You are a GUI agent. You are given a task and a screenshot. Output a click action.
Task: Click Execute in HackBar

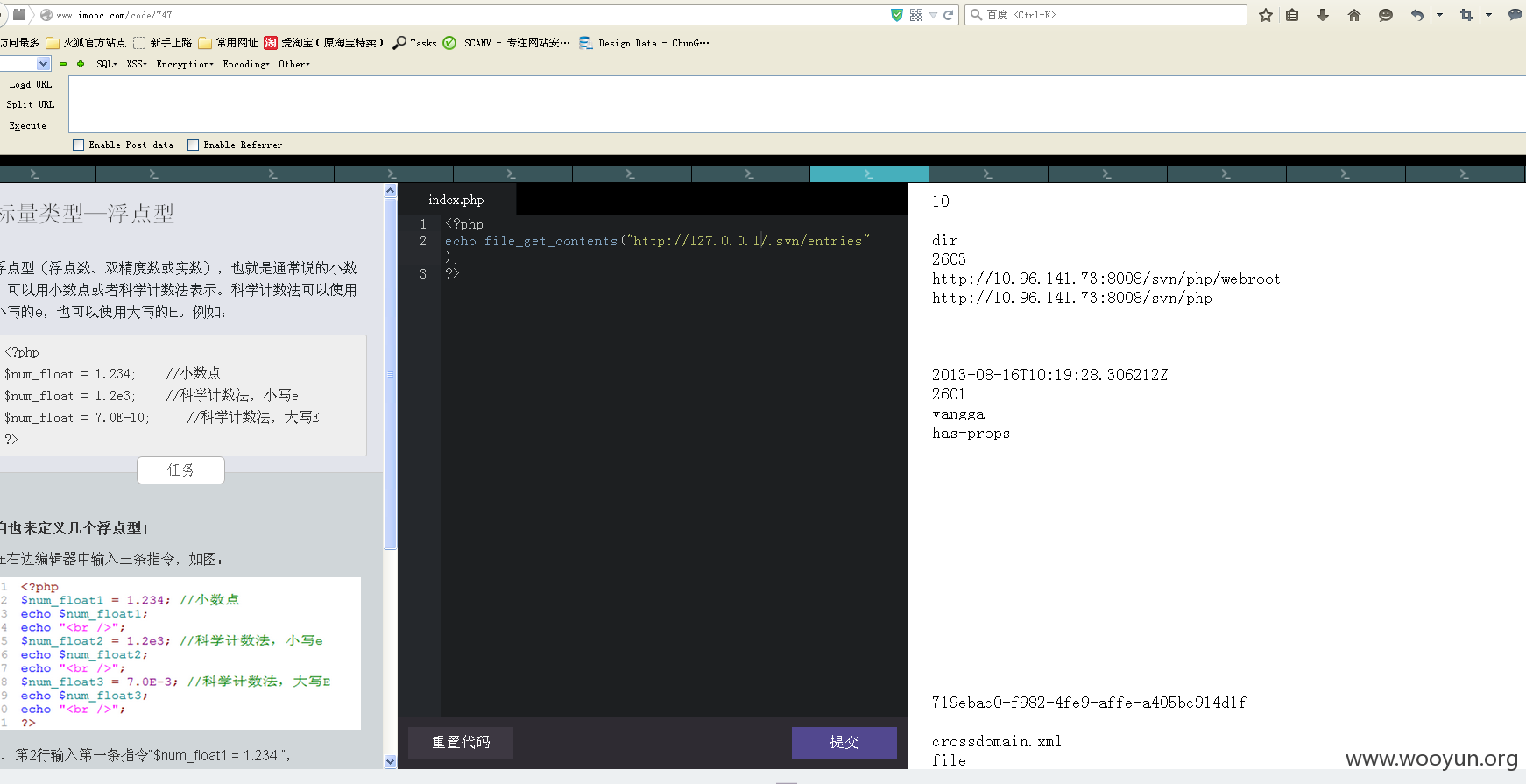(28, 126)
